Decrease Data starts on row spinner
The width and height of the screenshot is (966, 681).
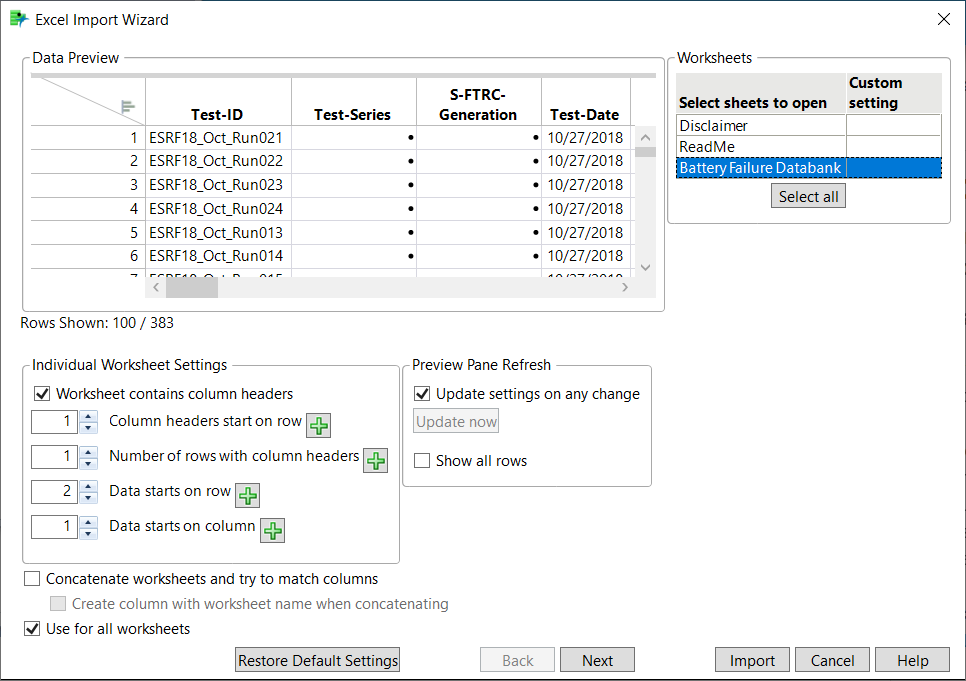pyautogui.click(x=89, y=497)
